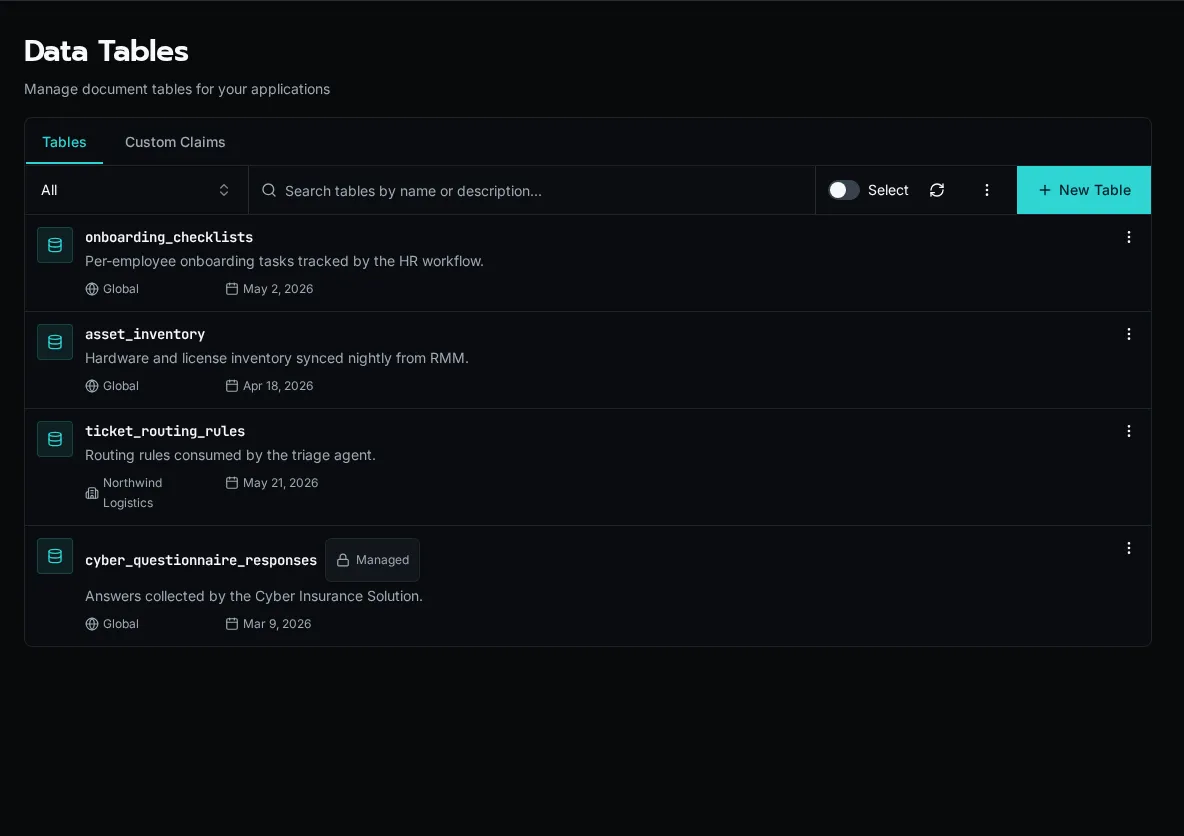Focus the search tables input field

click(532, 190)
